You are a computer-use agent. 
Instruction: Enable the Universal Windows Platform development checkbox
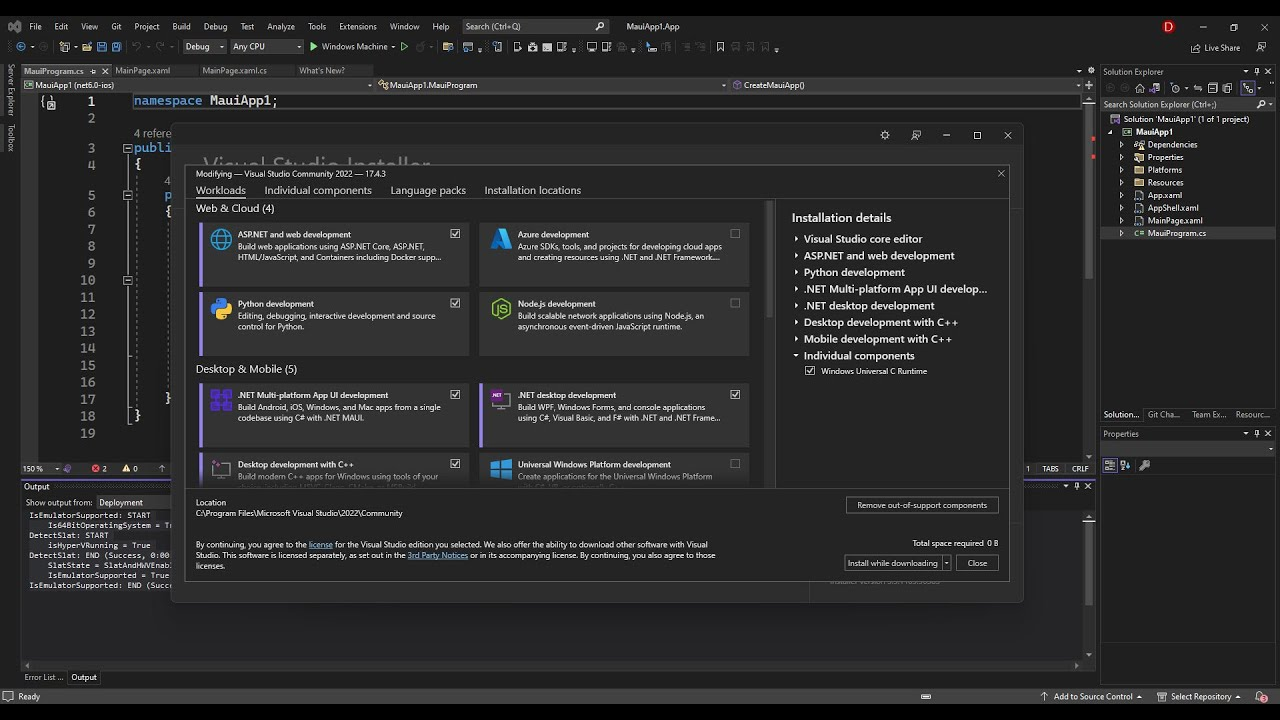coord(735,464)
